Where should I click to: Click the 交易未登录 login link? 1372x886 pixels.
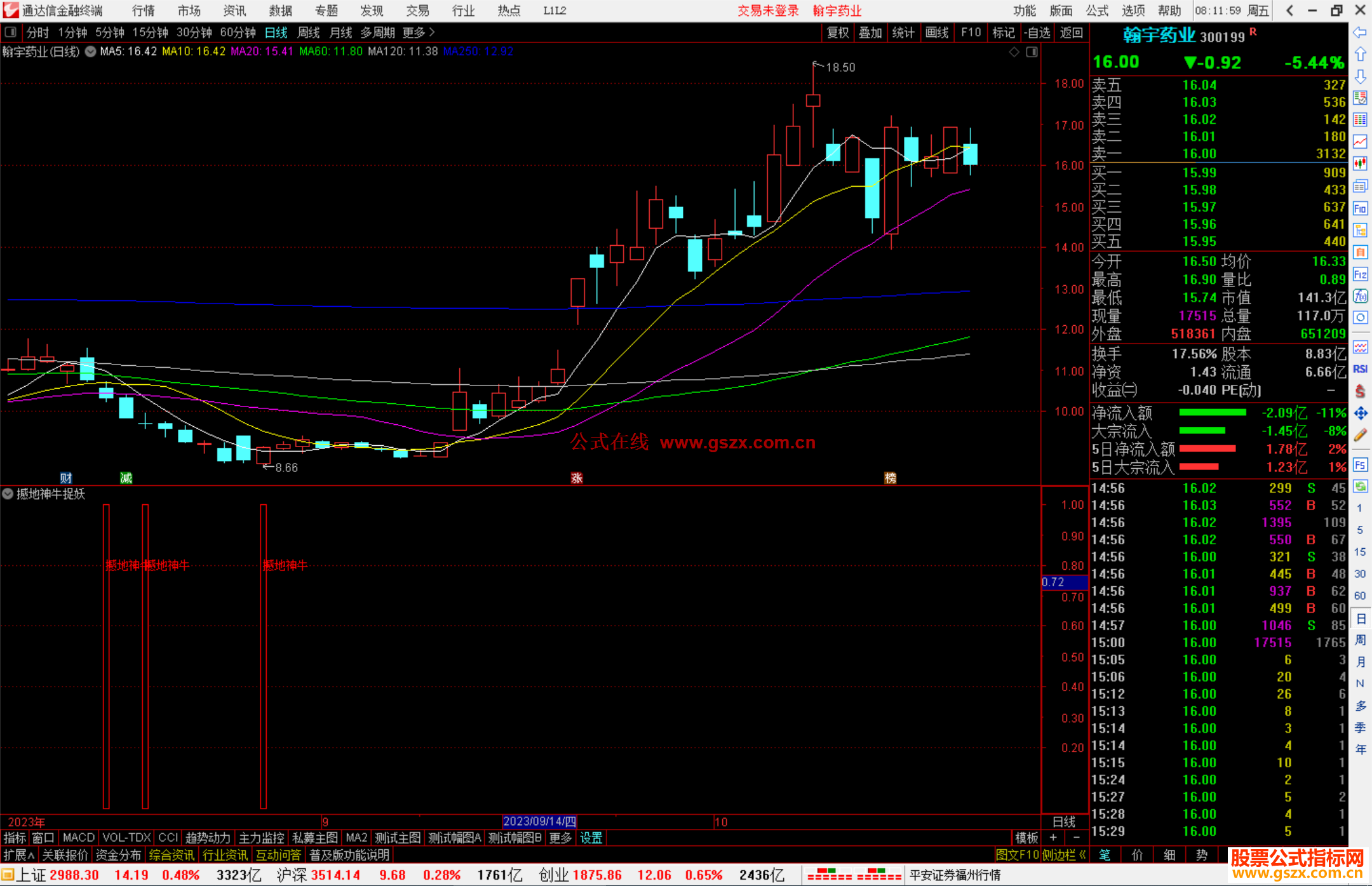coord(767,10)
